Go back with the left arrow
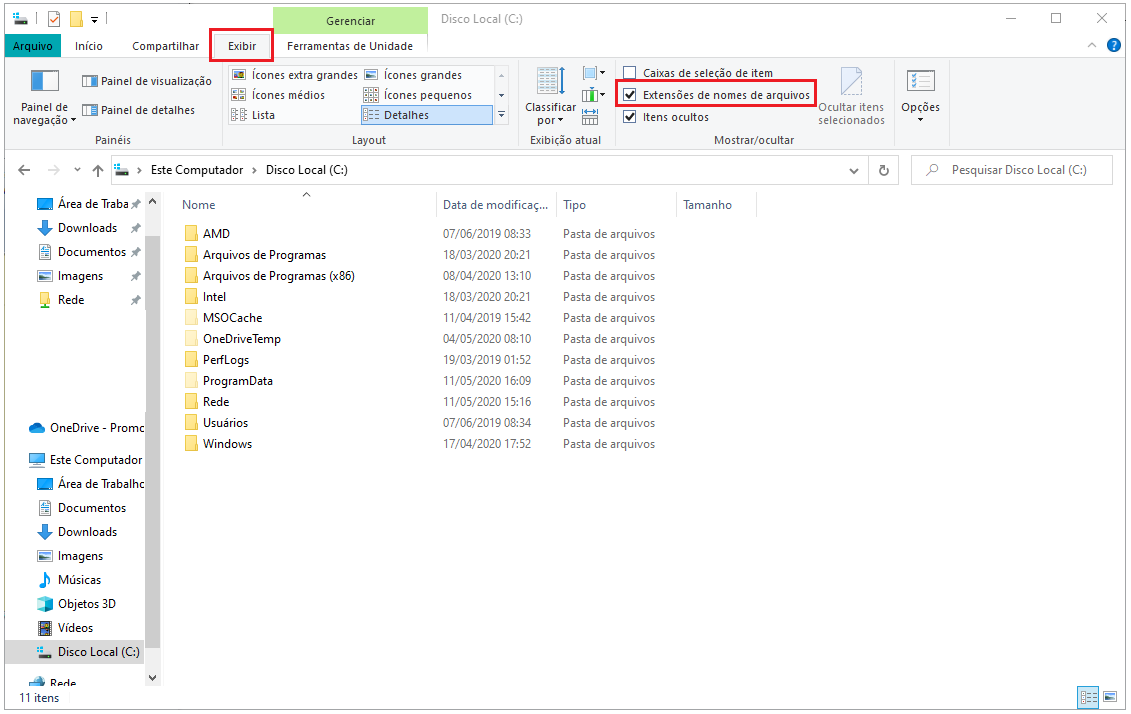Screen dimensions: 1131x714 click(24, 170)
